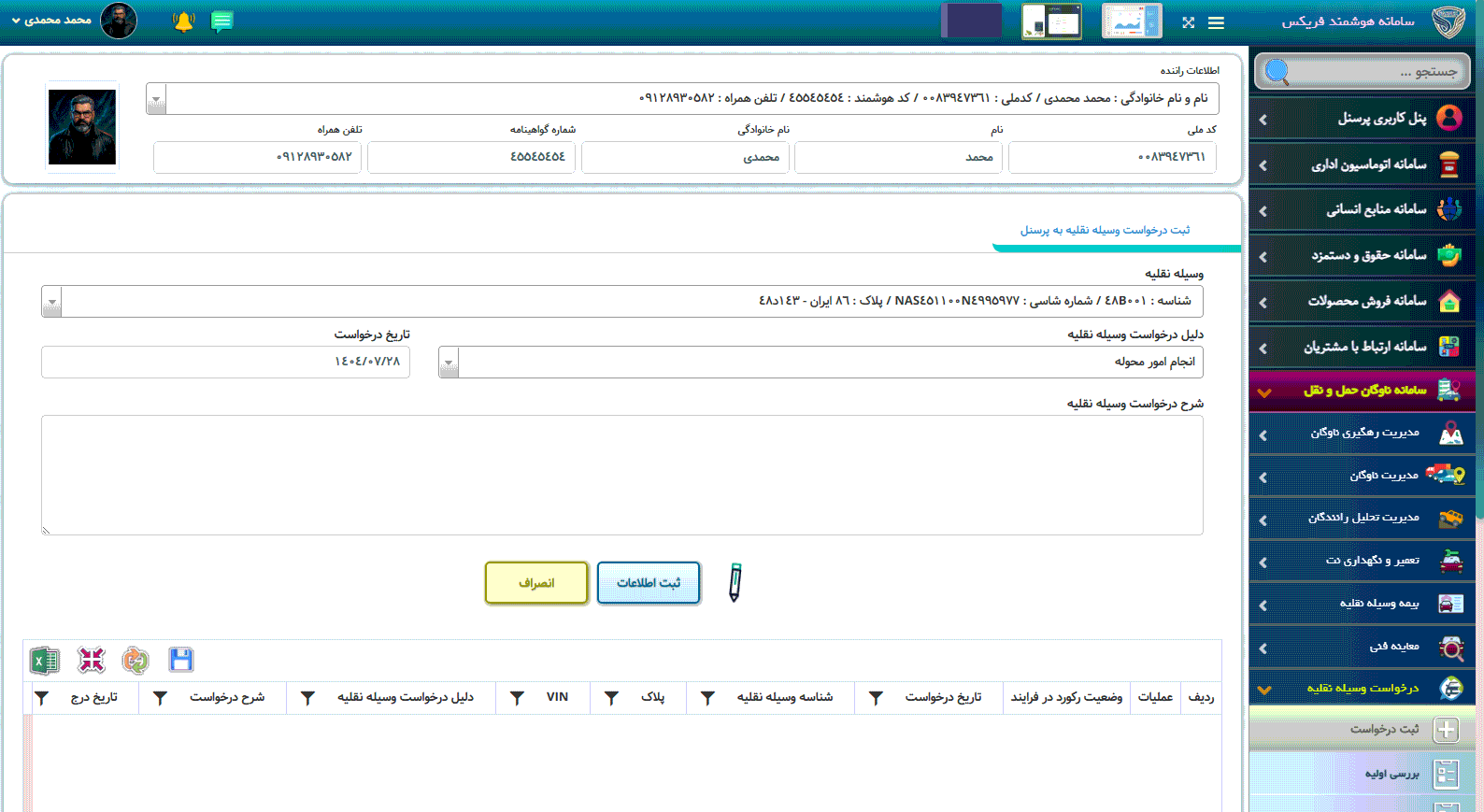Open notifications with the bell icon

click(x=183, y=21)
